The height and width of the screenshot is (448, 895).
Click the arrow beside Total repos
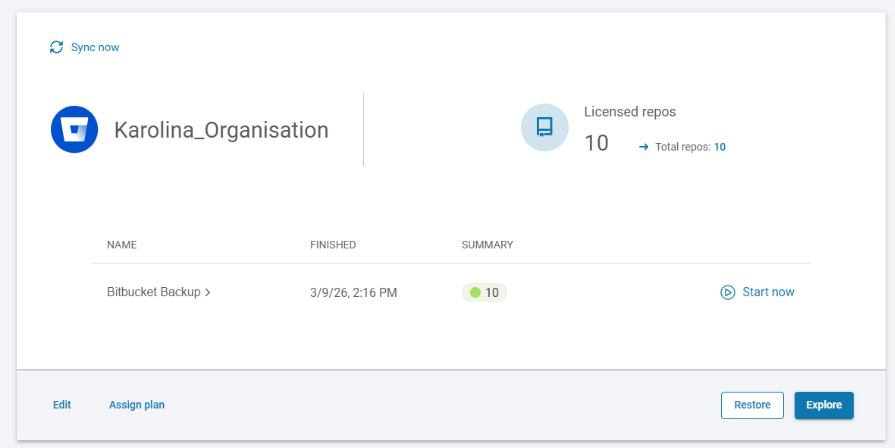point(644,147)
